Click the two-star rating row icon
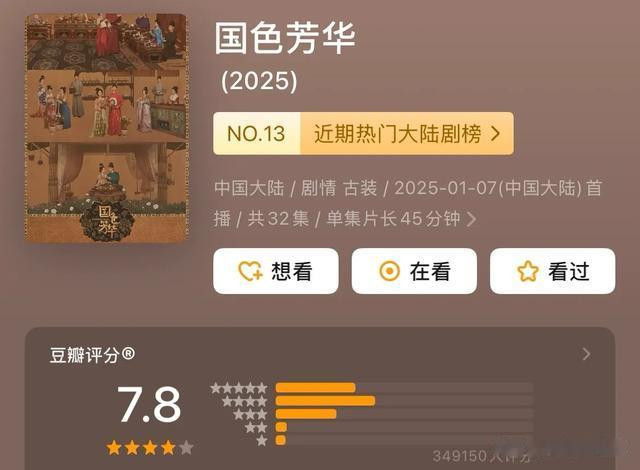This screenshot has height=470, width=640. pos(256,428)
